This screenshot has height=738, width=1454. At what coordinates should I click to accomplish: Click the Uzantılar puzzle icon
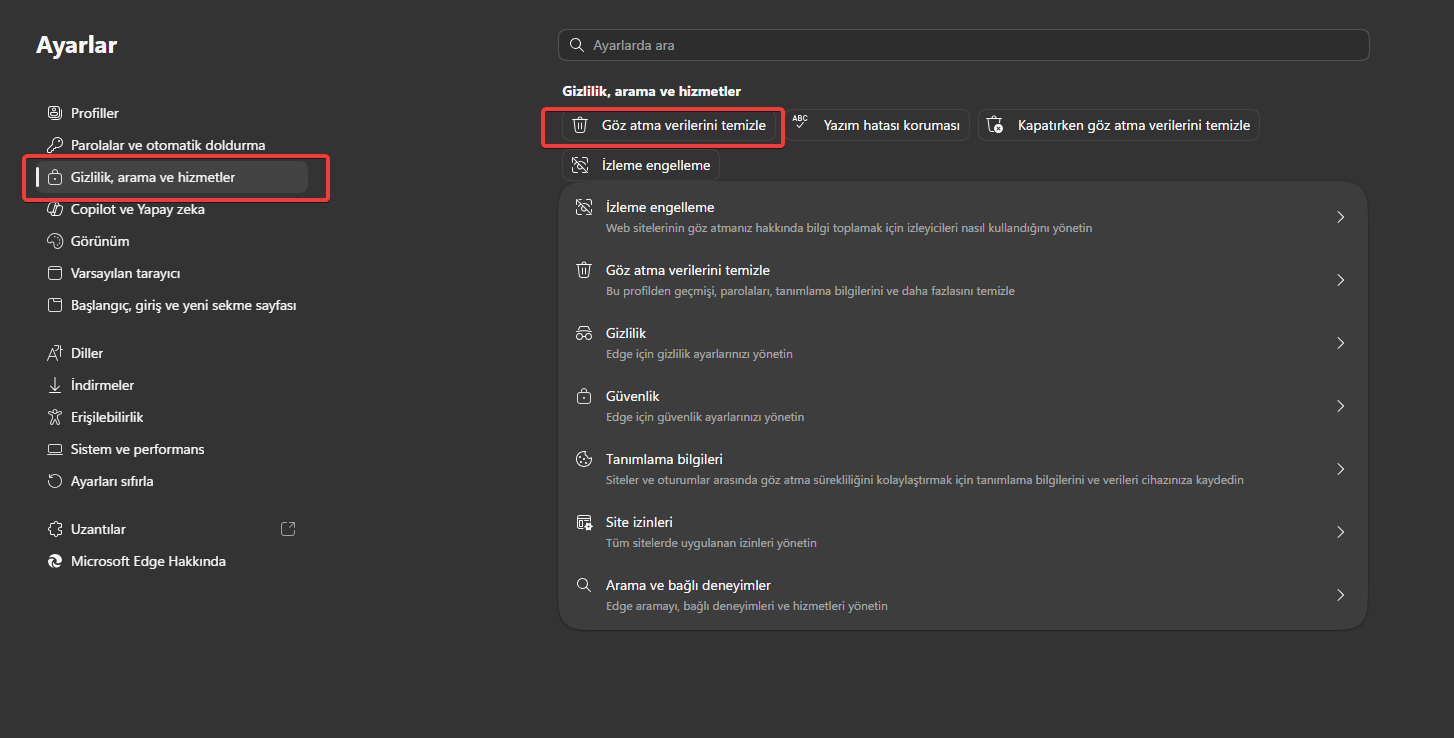(x=55, y=529)
